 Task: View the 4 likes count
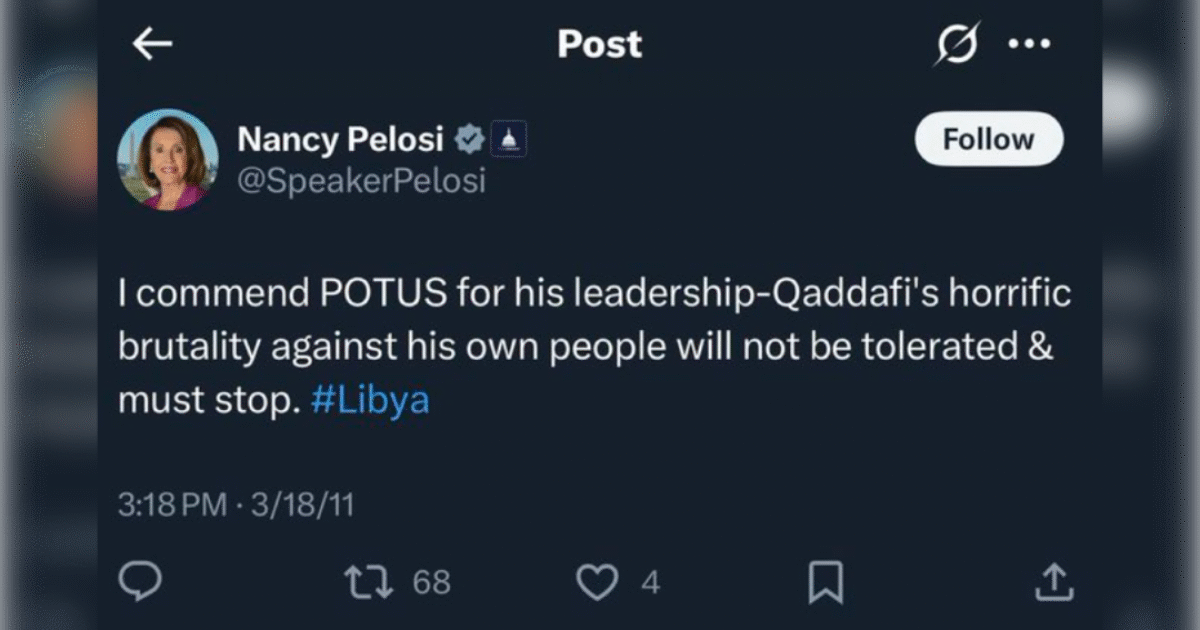[650, 582]
